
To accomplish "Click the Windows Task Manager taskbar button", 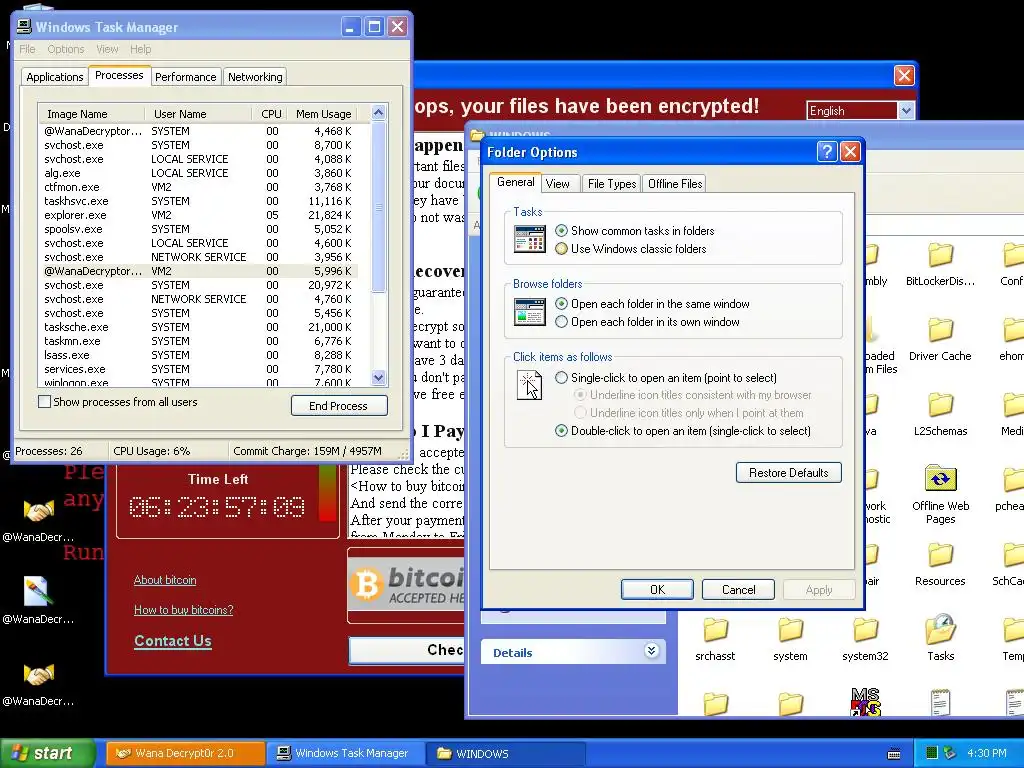I will (345, 754).
